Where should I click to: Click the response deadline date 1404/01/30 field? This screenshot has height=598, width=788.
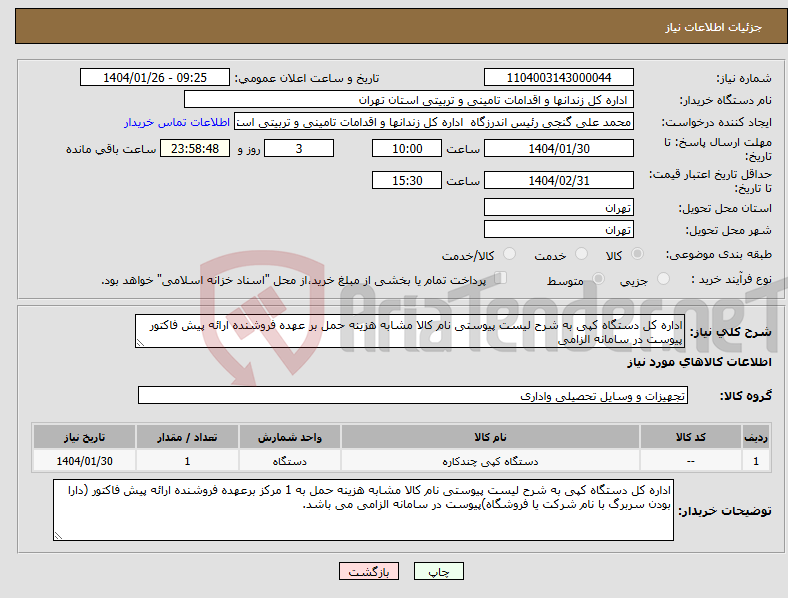click(558, 148)
